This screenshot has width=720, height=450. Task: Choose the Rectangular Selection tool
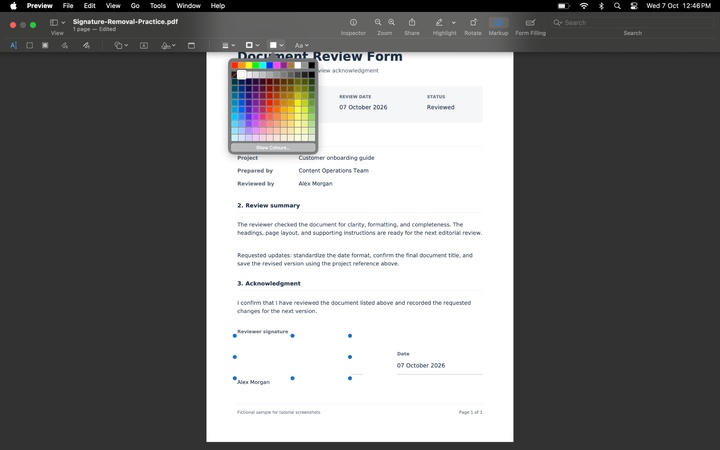click(x=29, y=45)
